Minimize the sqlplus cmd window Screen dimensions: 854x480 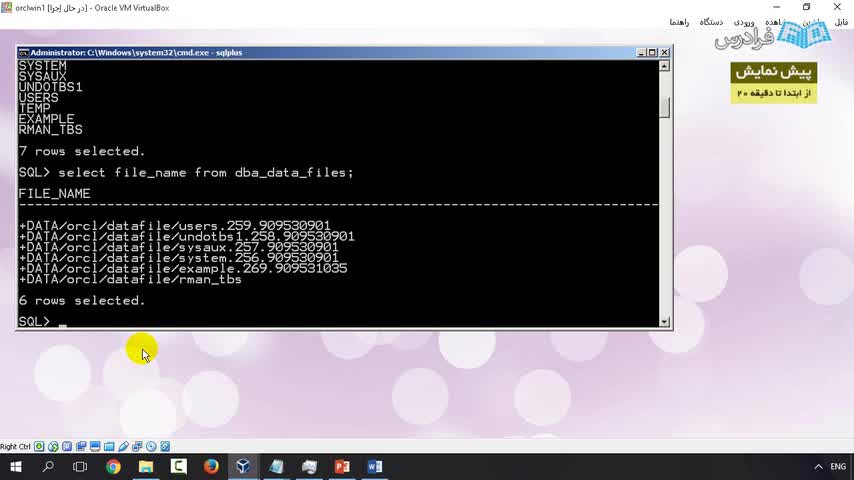click(x=641, y=53)
